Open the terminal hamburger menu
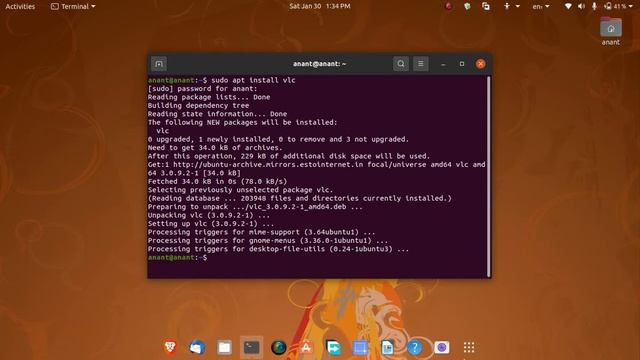640x360 pixels. [x=421, y=64]
